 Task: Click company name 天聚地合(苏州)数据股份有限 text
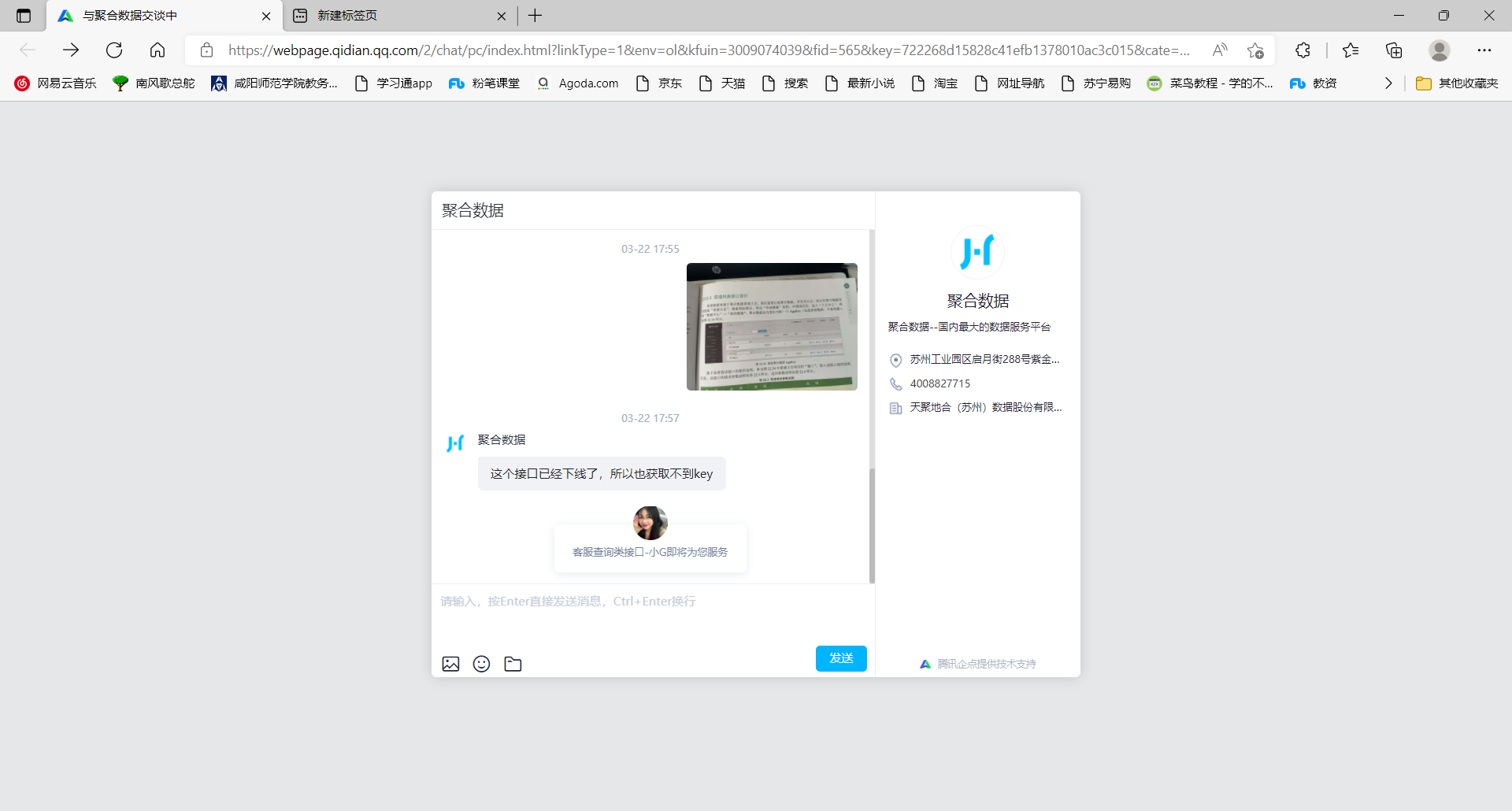[986, 407]
